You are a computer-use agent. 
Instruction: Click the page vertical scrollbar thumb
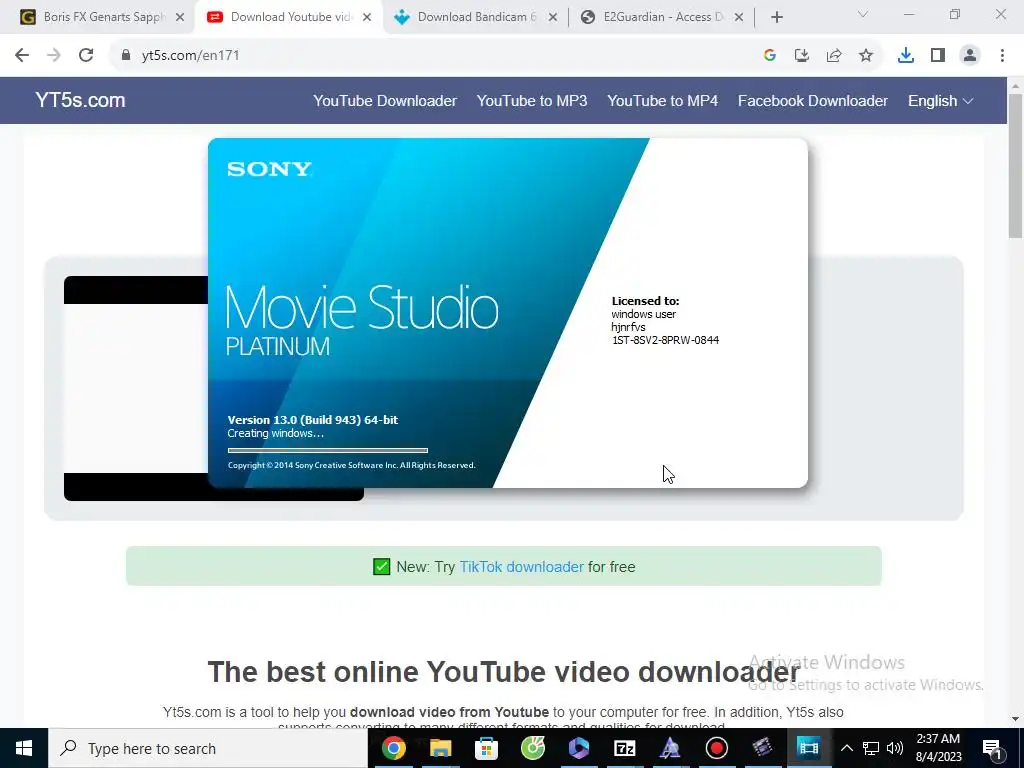pyautogui.click(x=1015, y=166)
